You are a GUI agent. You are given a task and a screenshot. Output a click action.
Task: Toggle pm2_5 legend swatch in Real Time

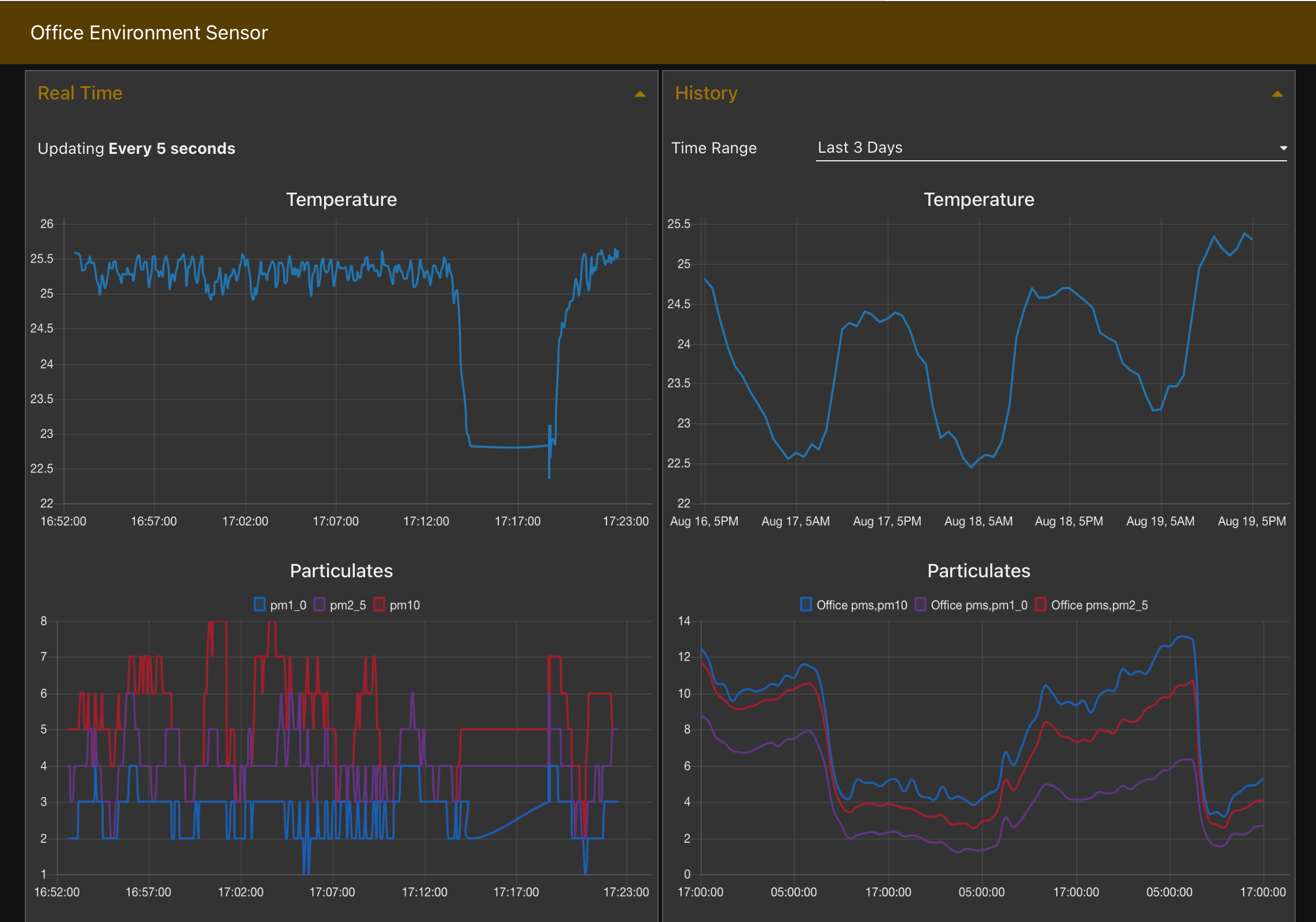pos(319,604)
